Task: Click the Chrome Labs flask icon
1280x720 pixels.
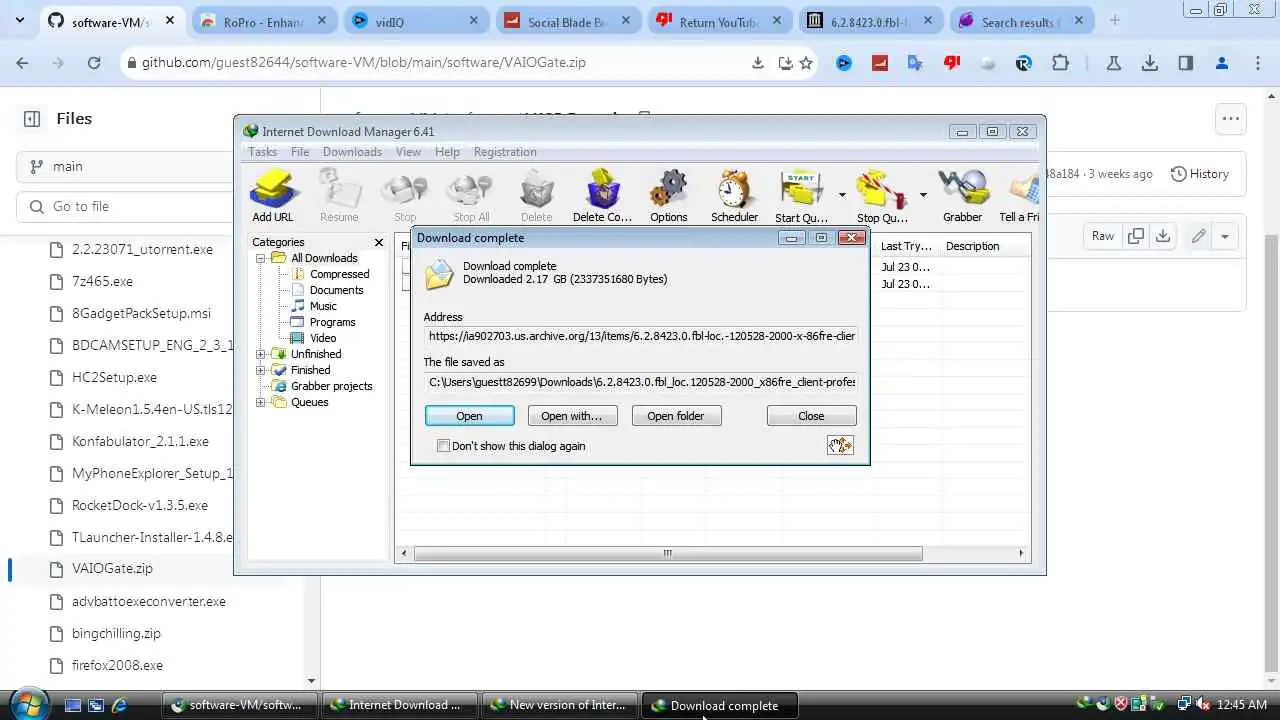Action: pos(1113,62)
